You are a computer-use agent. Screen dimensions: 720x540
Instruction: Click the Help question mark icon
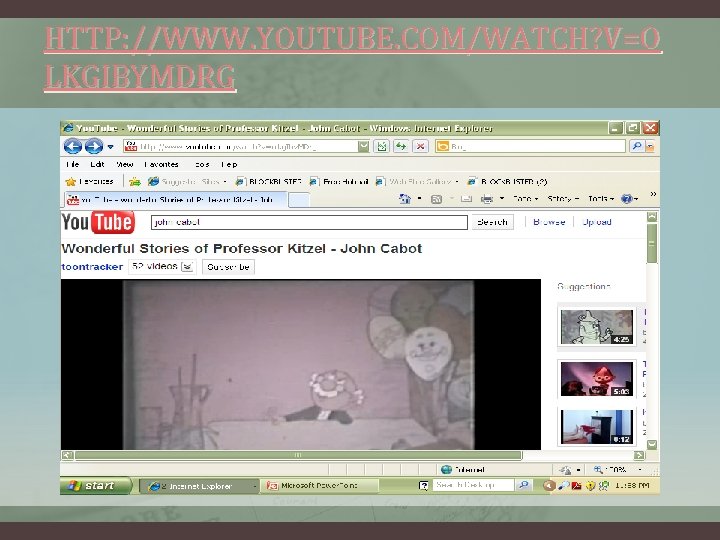click(x=626, y=199)
